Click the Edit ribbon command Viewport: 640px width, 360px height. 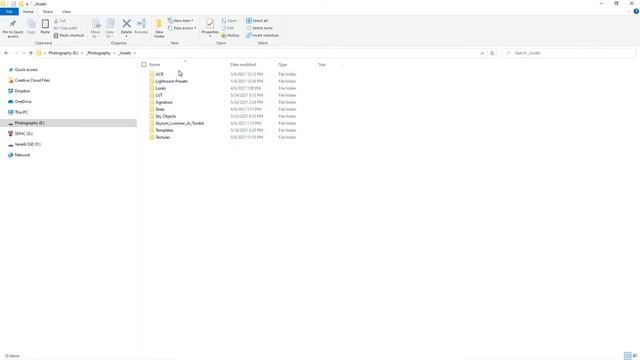(x=228, y=28)
